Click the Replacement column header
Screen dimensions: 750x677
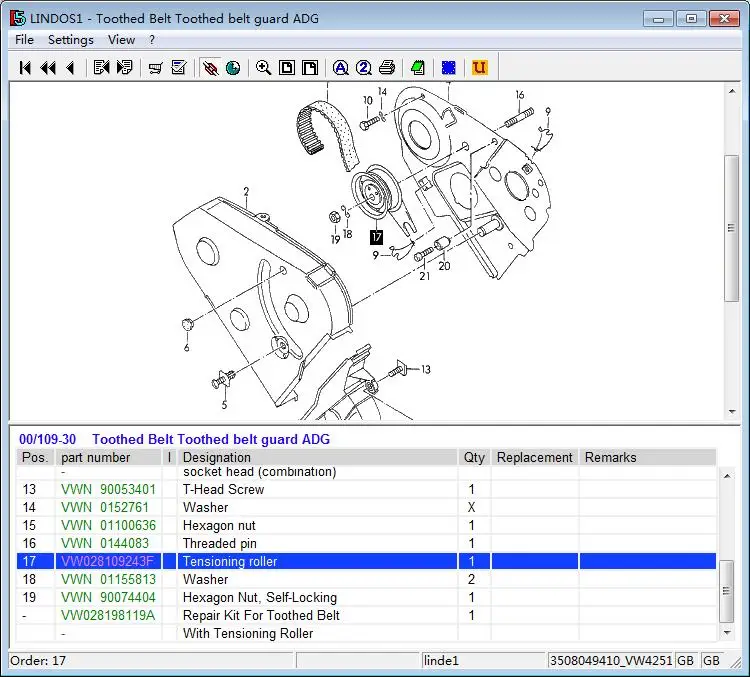pos(534,457)
